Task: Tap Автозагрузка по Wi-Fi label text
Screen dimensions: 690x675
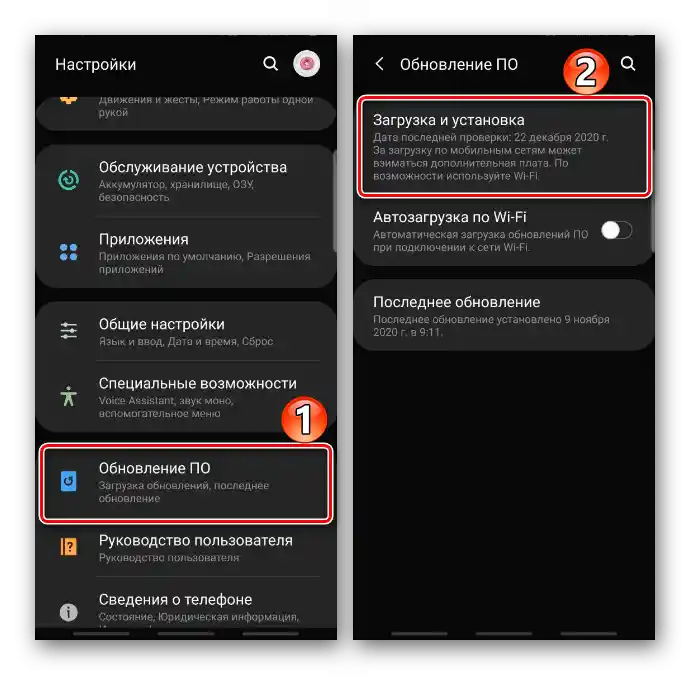Action: coord(450,217)
